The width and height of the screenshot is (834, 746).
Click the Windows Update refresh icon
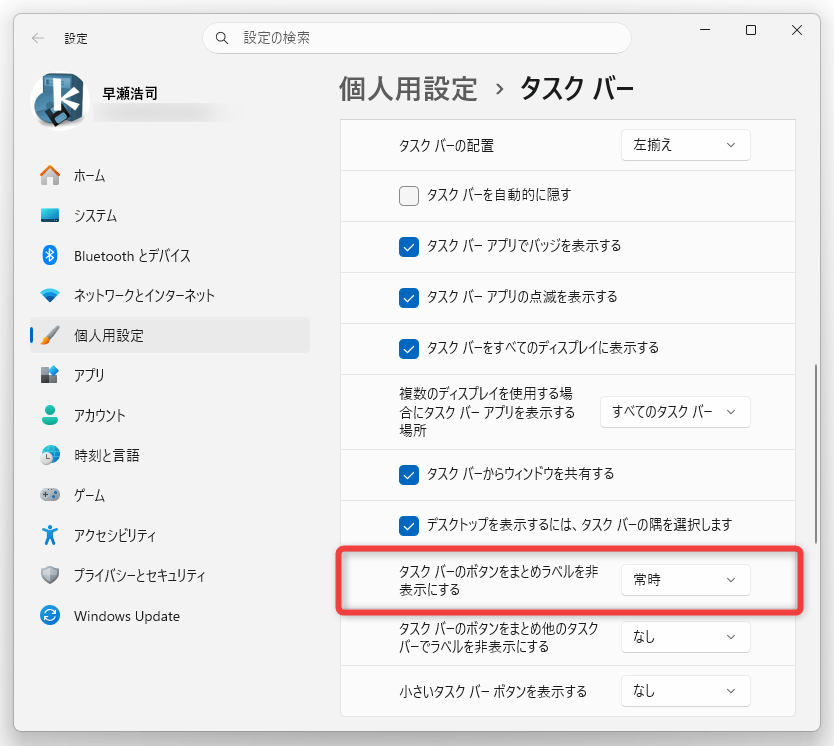pyautogui.click(x=50, y=615)
